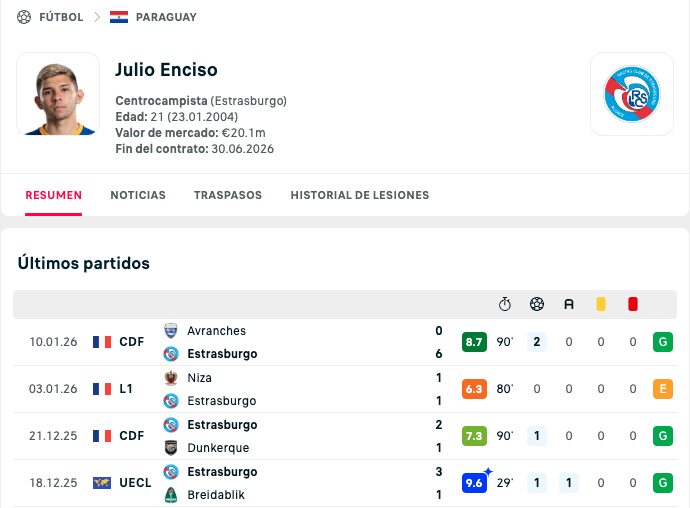Switch to the Noticias tab
This screenshot has height=508, width=690.
[138, 195]
